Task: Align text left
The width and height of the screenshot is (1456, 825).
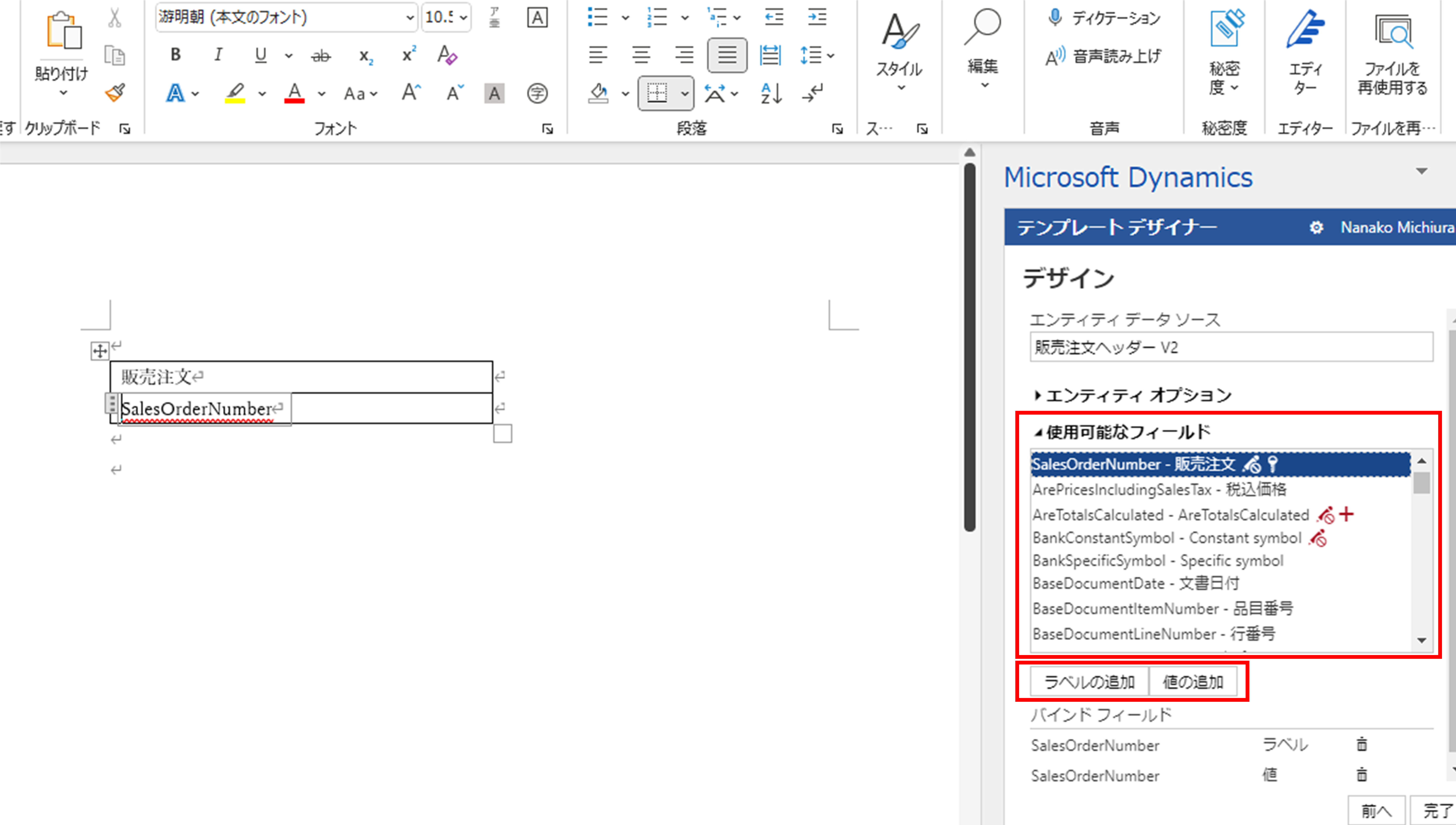Action: click(598, 55)
